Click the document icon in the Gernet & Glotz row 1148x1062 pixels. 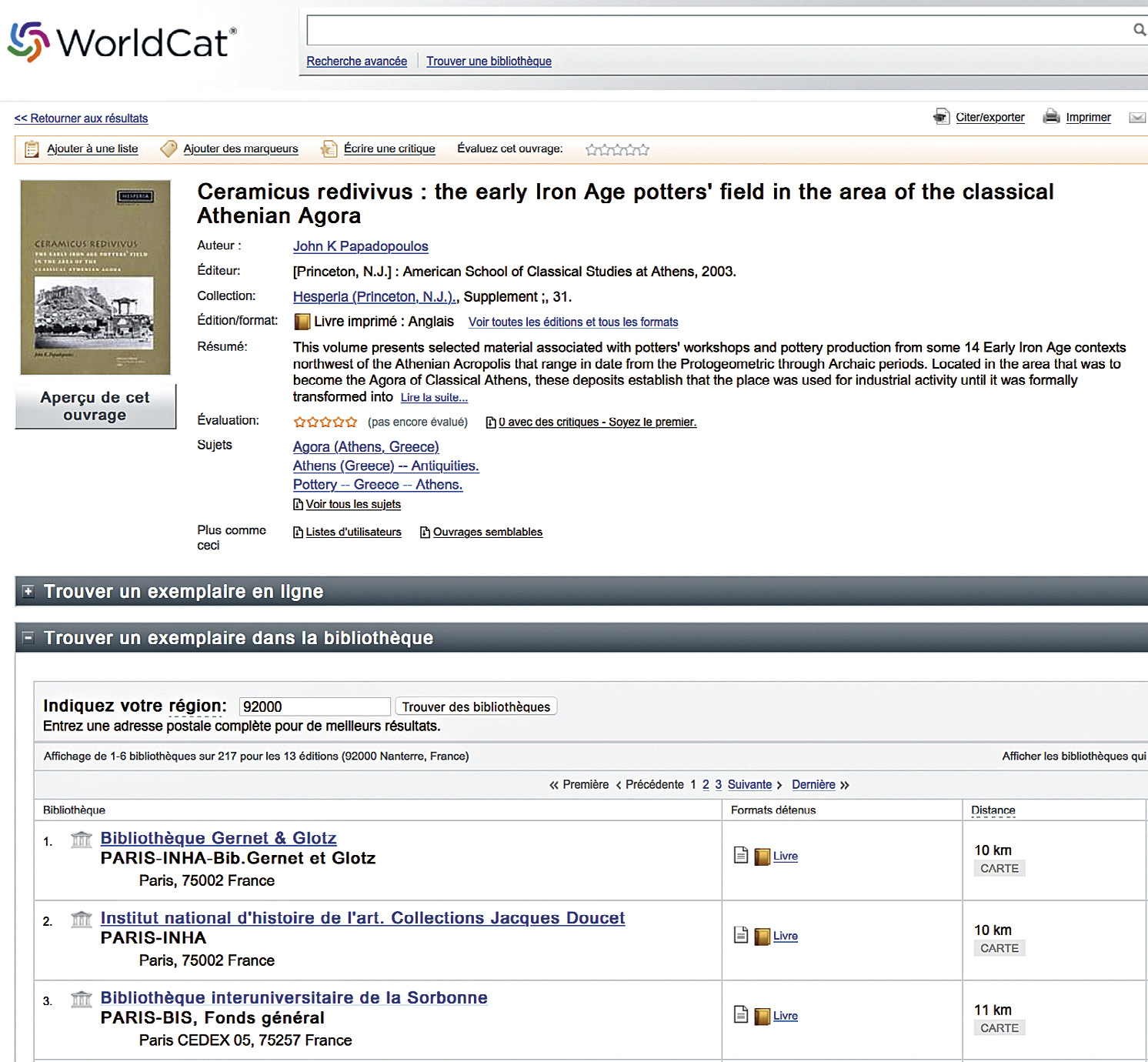[741, 855]
